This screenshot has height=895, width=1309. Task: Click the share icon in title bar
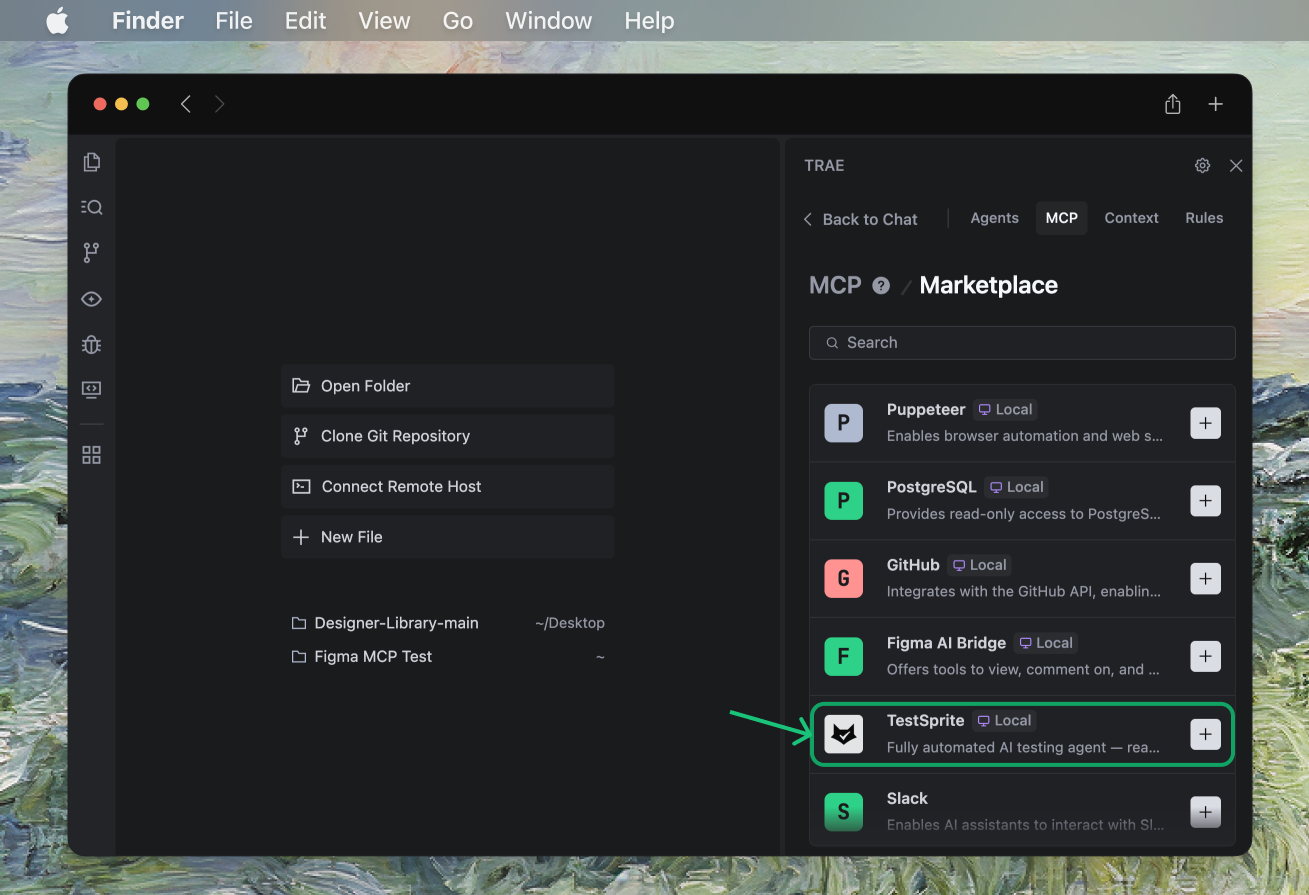point(1173,104)
